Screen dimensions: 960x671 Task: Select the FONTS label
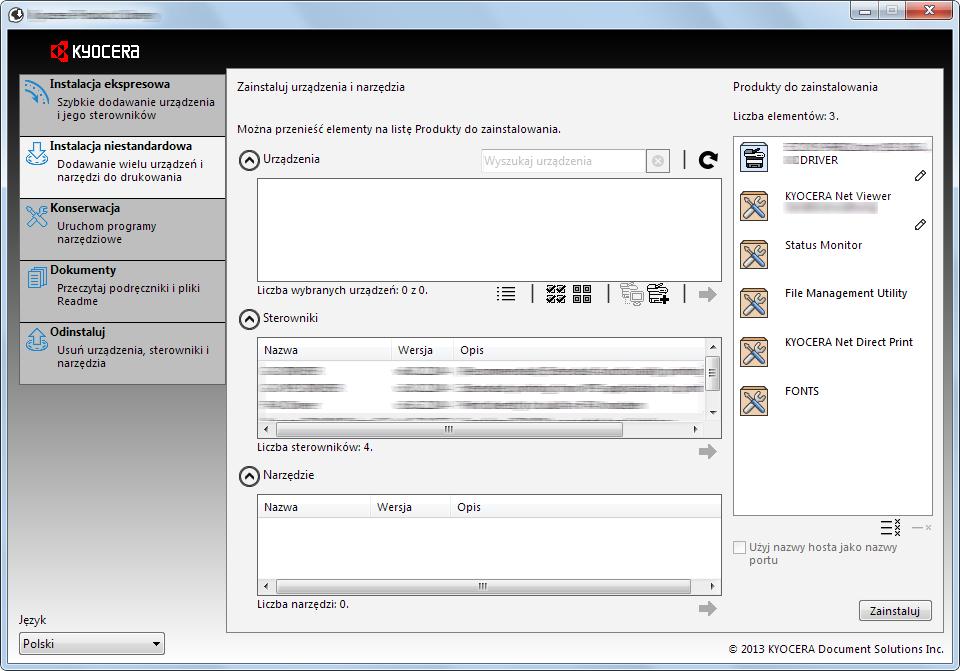pyautogui.click(x=802, y=391)
